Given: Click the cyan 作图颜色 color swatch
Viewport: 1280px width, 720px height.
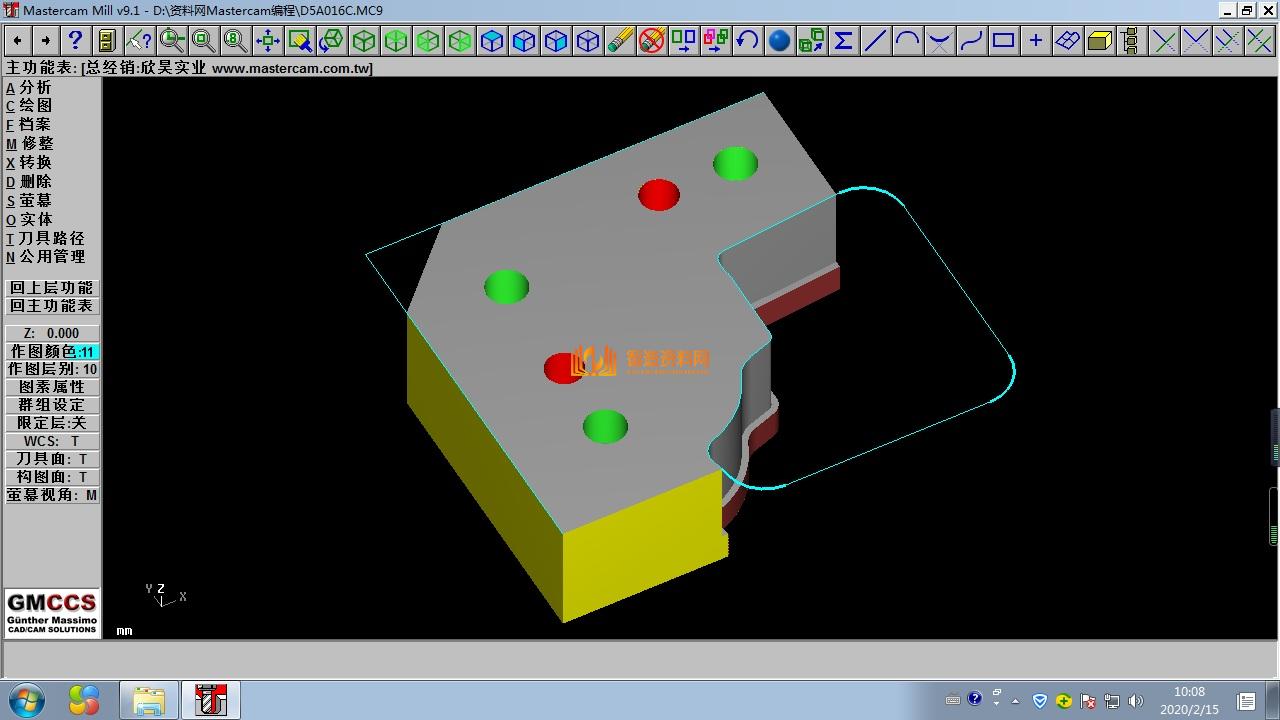Looking at the screenshot, I should [x=87, y=352].
